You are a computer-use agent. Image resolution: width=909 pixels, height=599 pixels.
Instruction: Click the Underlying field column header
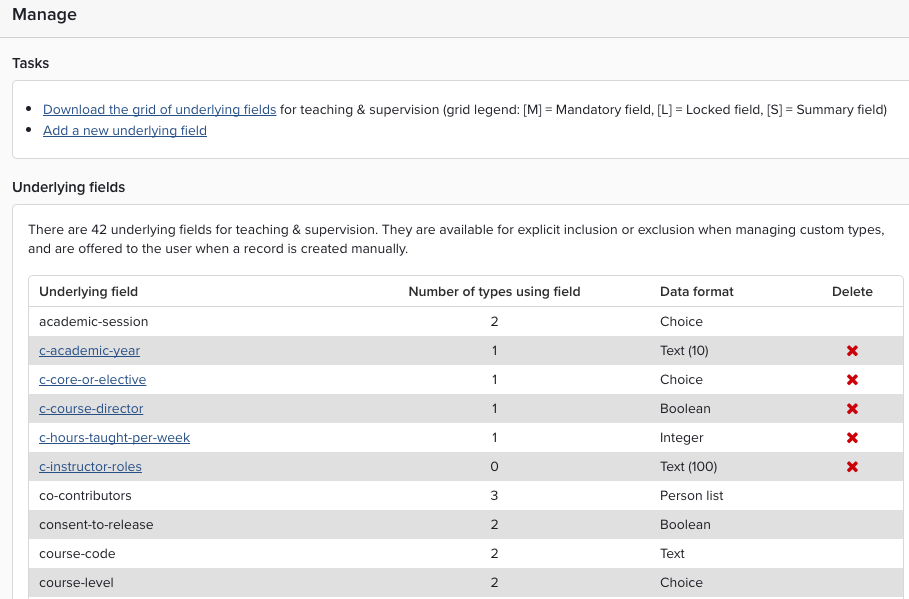[x=88, y=292]
